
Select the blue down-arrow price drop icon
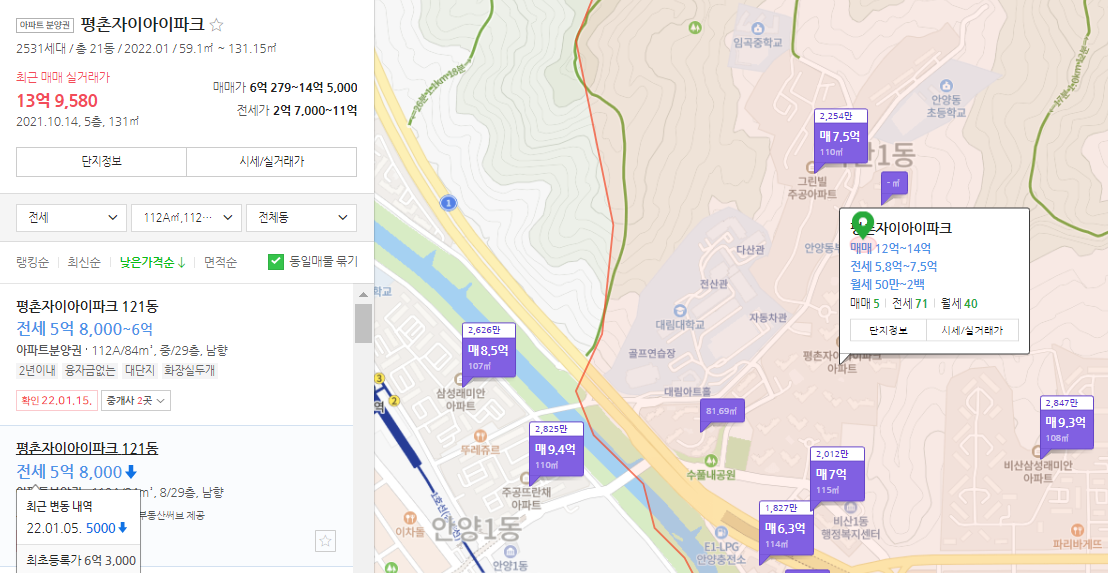[x=131, y=472]
